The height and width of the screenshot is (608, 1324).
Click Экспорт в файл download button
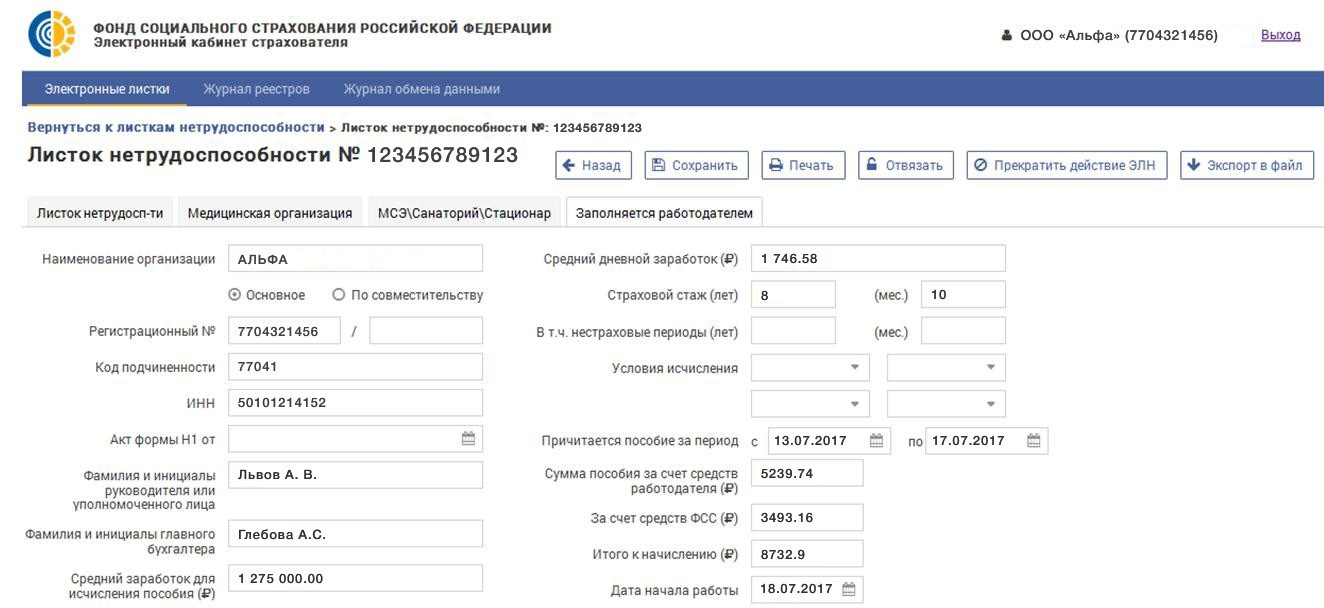[1246, 166]
